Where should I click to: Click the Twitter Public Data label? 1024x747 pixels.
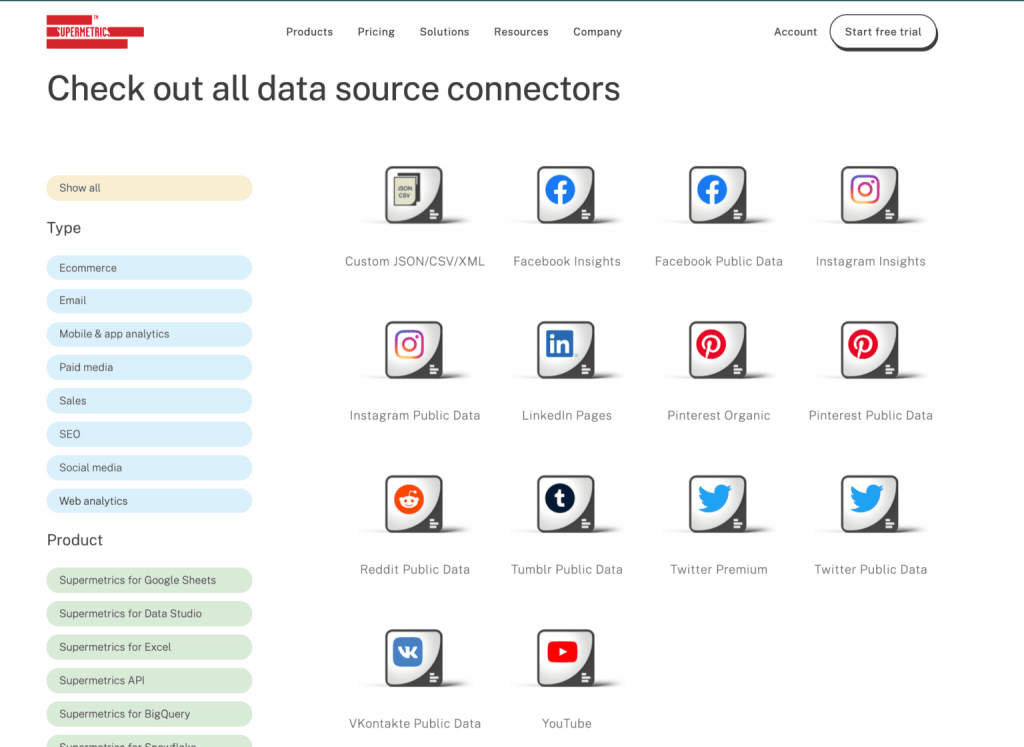pos(871,569)
